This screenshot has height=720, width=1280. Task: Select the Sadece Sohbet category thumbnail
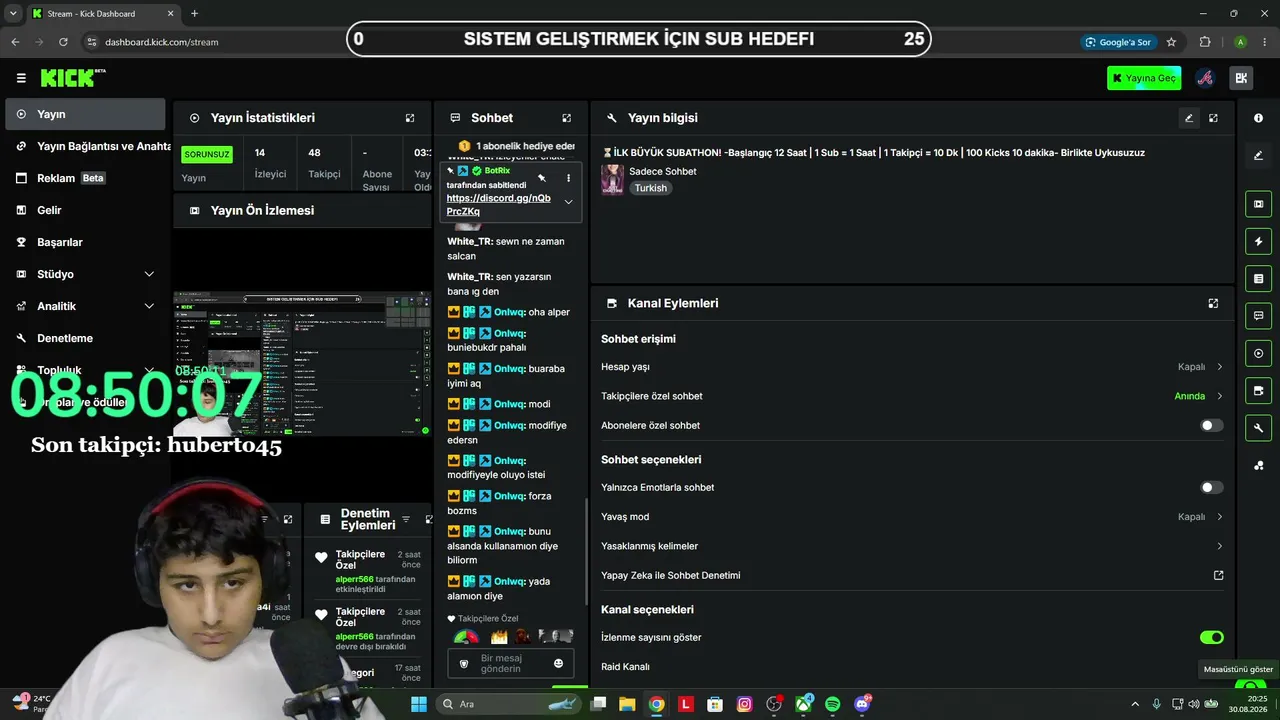coord(612,179)
